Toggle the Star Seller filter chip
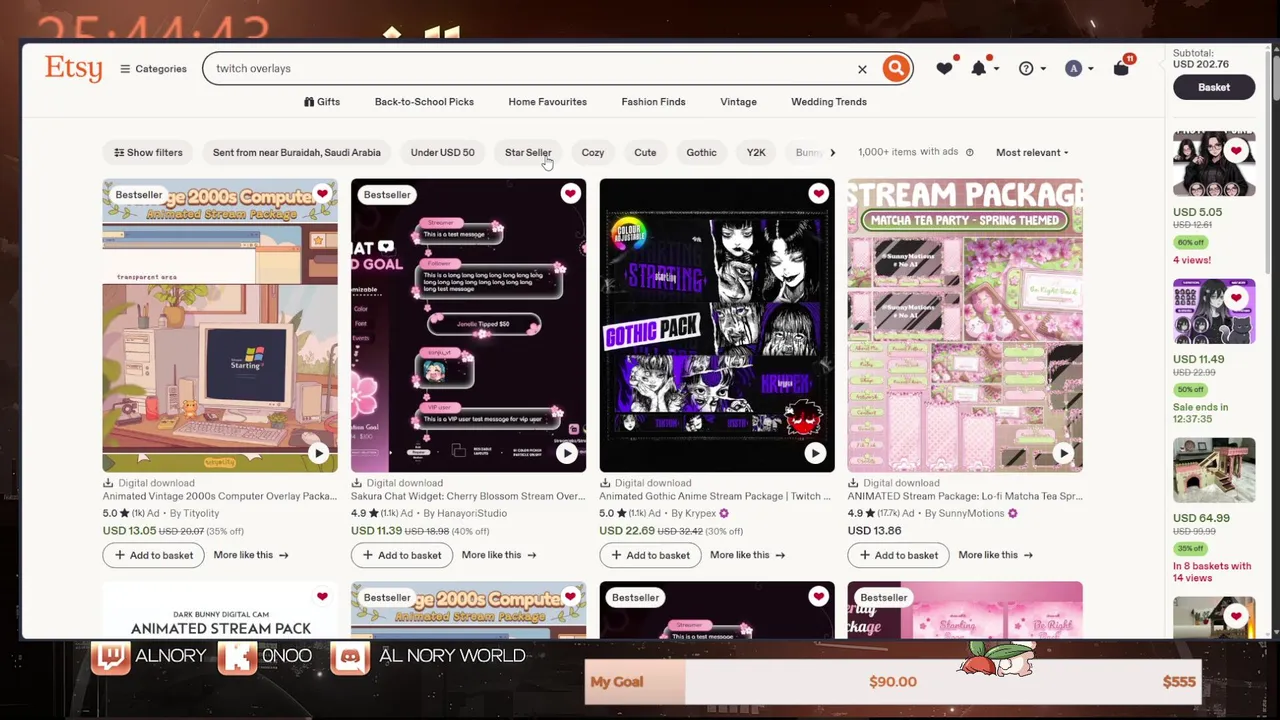 pyautogui.click(x=528, y=152)
